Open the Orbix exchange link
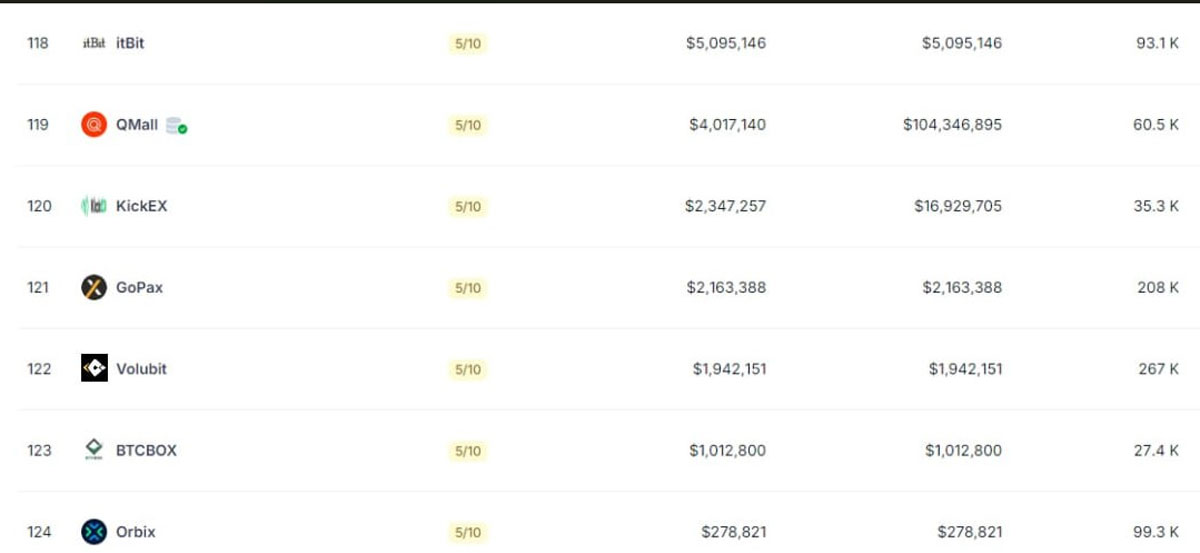Image resolution: width=1200 pixels, height=553 pixels. point(136,532)
